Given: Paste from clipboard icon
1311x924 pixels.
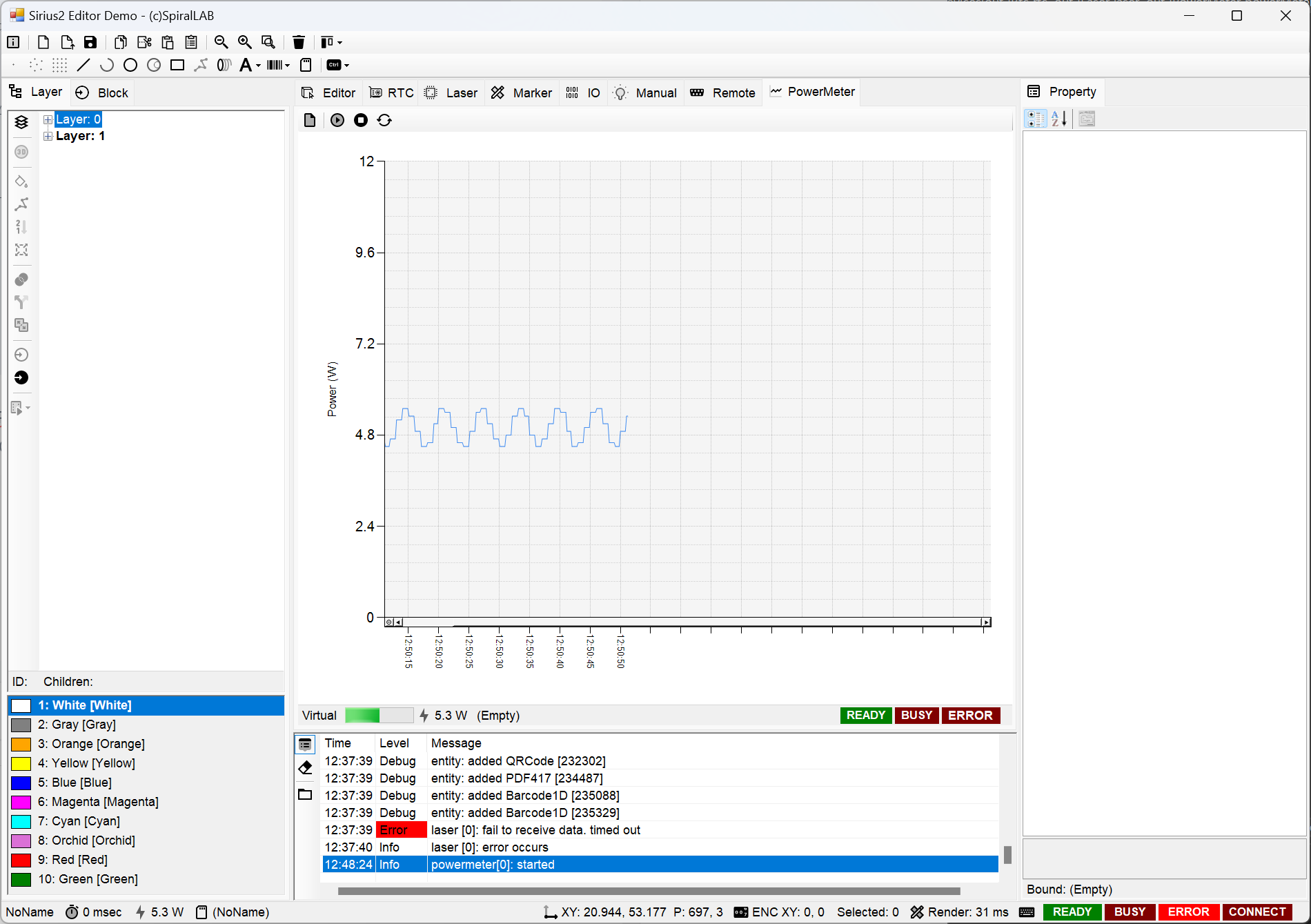Looking at the screenshot, I should [168, 42].
